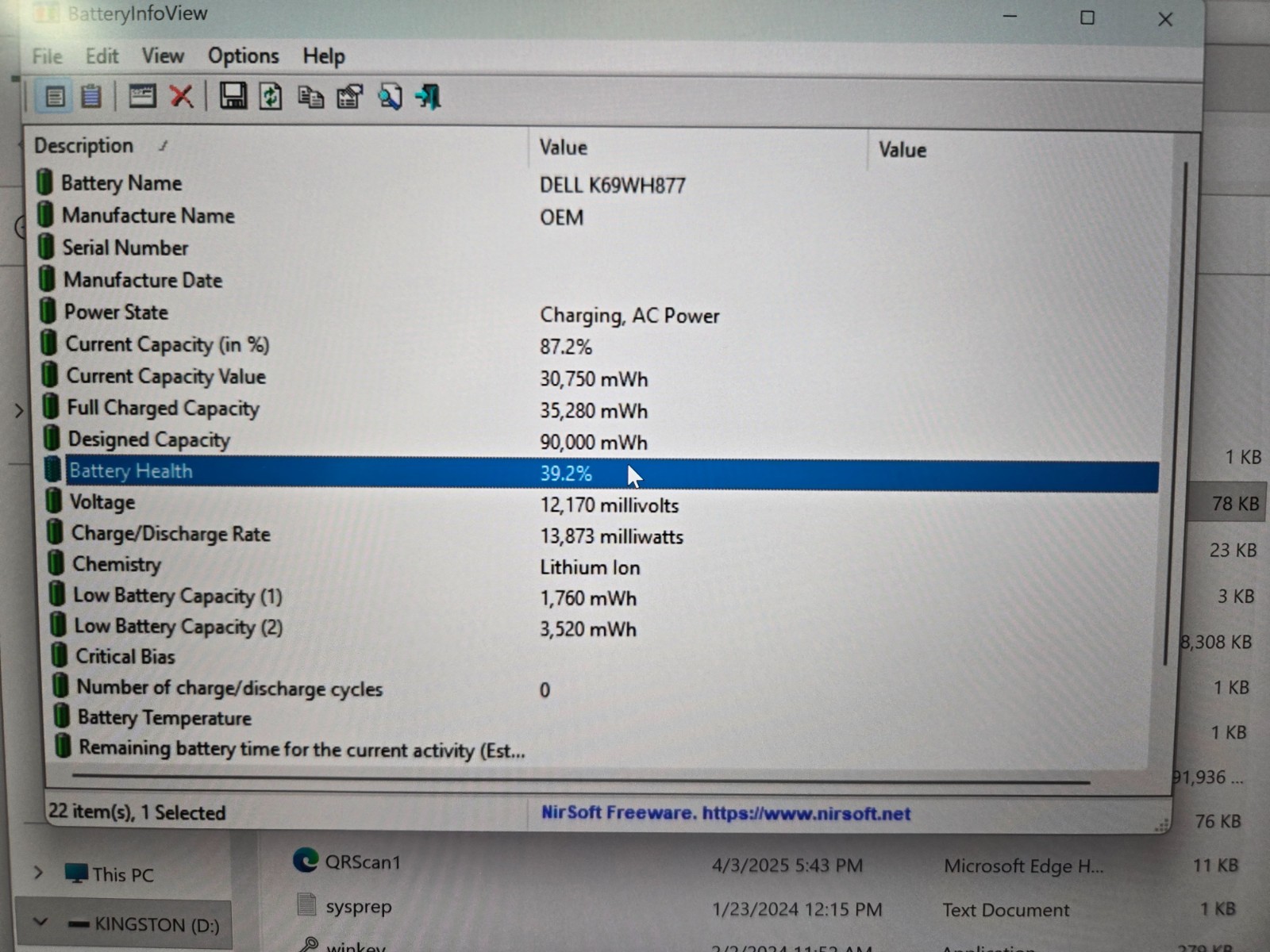
Task: Click the Exit door-arrow toolbar icon
Action: pos(428,97)
